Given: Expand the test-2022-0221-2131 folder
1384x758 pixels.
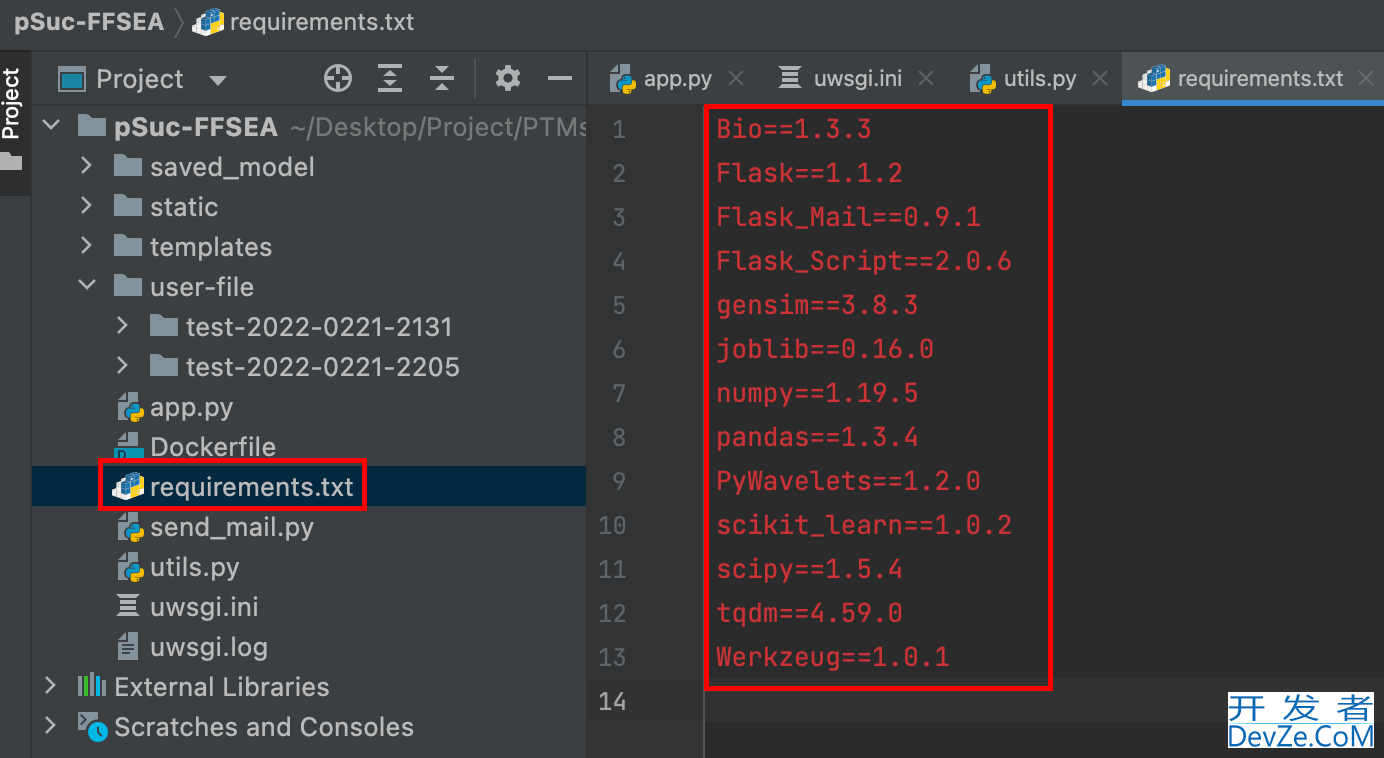Looking at the screenshot, I should (x=123, y=326).
